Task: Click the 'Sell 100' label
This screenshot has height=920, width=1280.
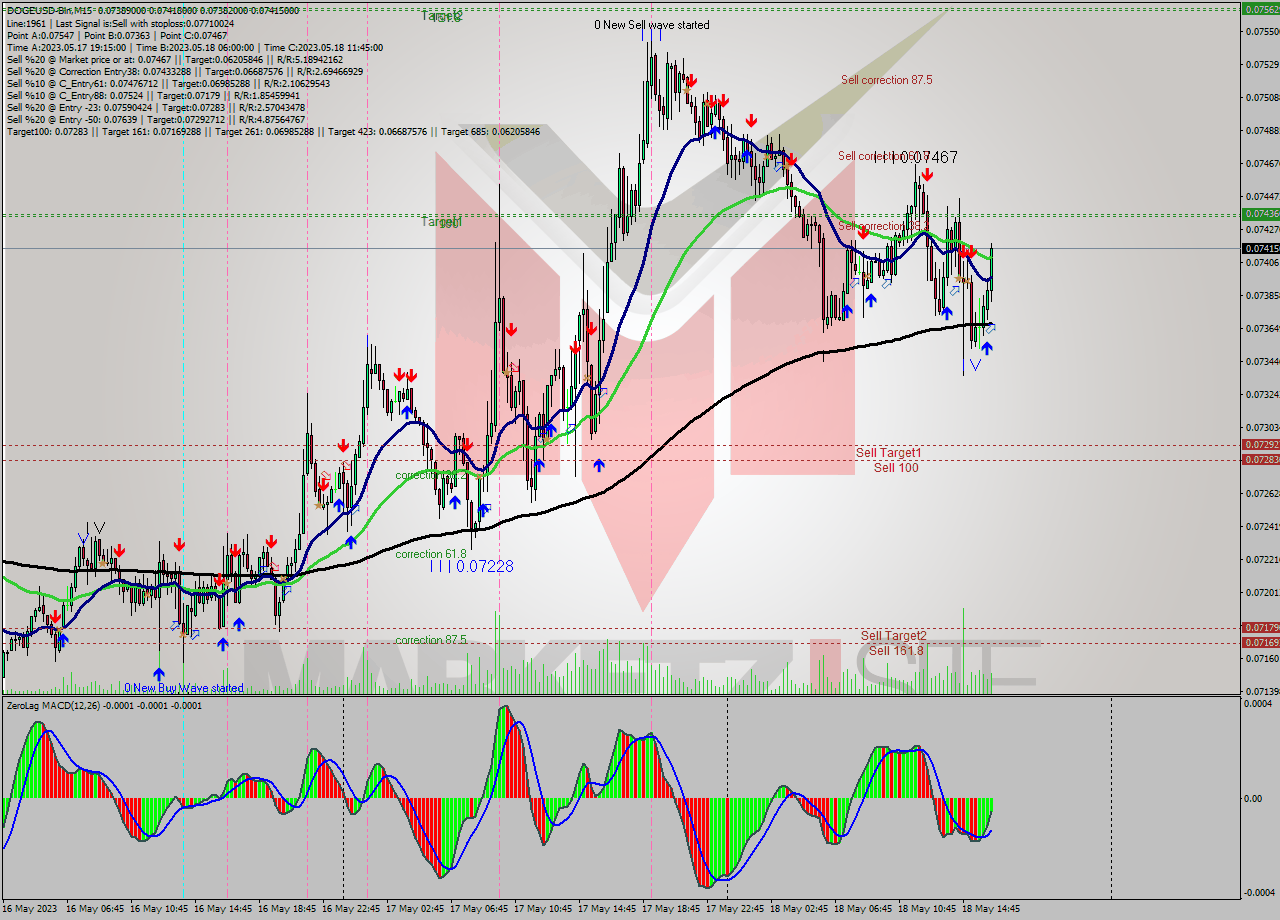Action: [x=896, y=467]
